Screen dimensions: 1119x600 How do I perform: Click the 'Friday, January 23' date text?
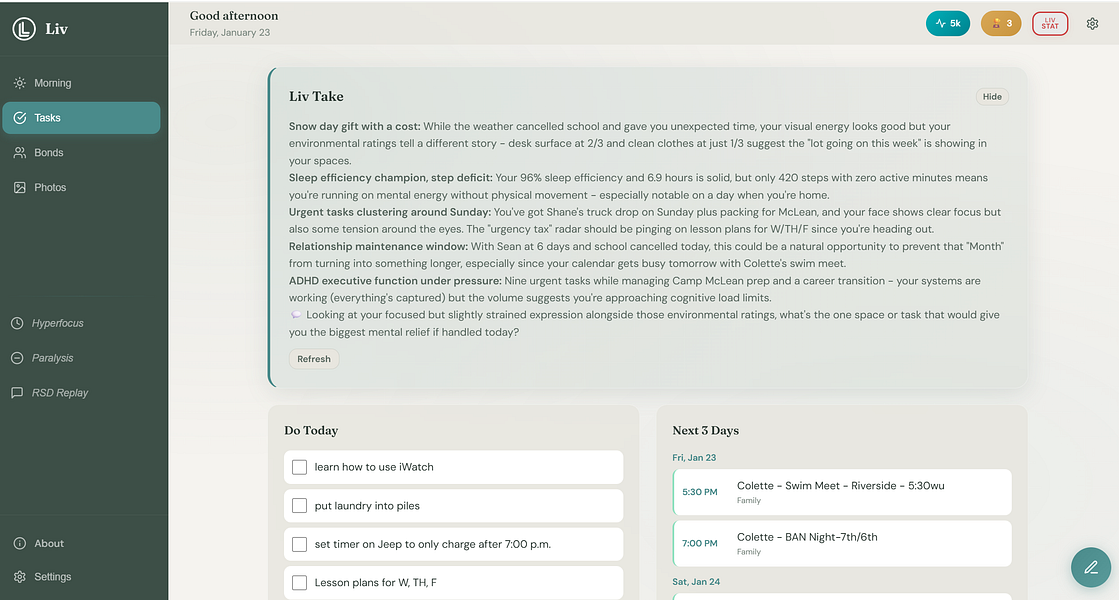click(230, 33)
